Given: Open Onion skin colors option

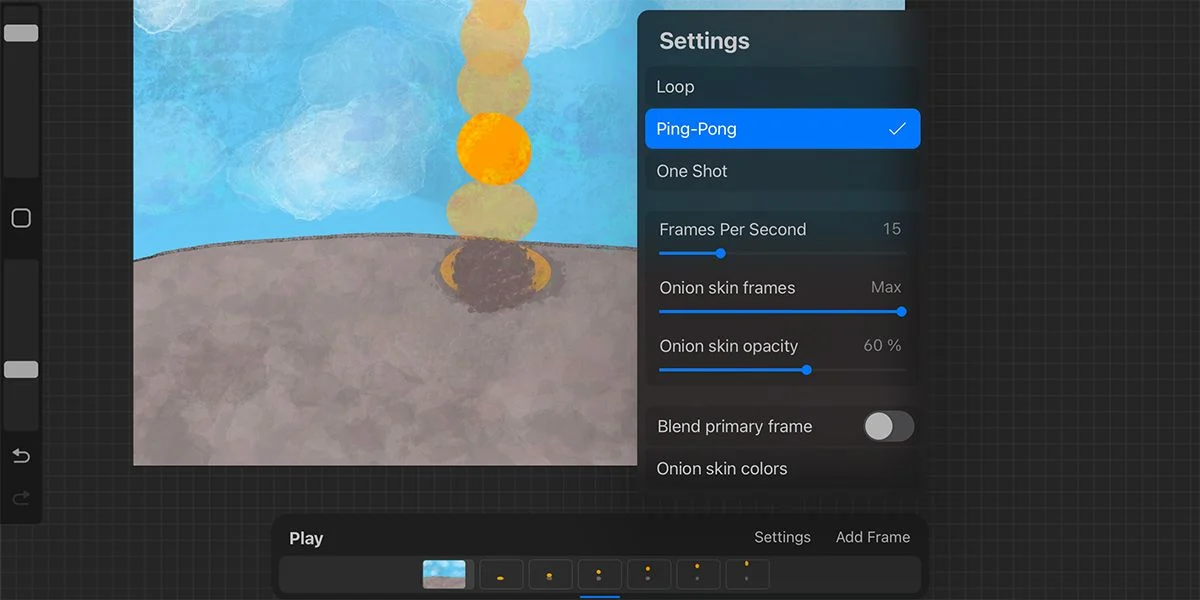Looking at the screenshot, I should 782,468.
